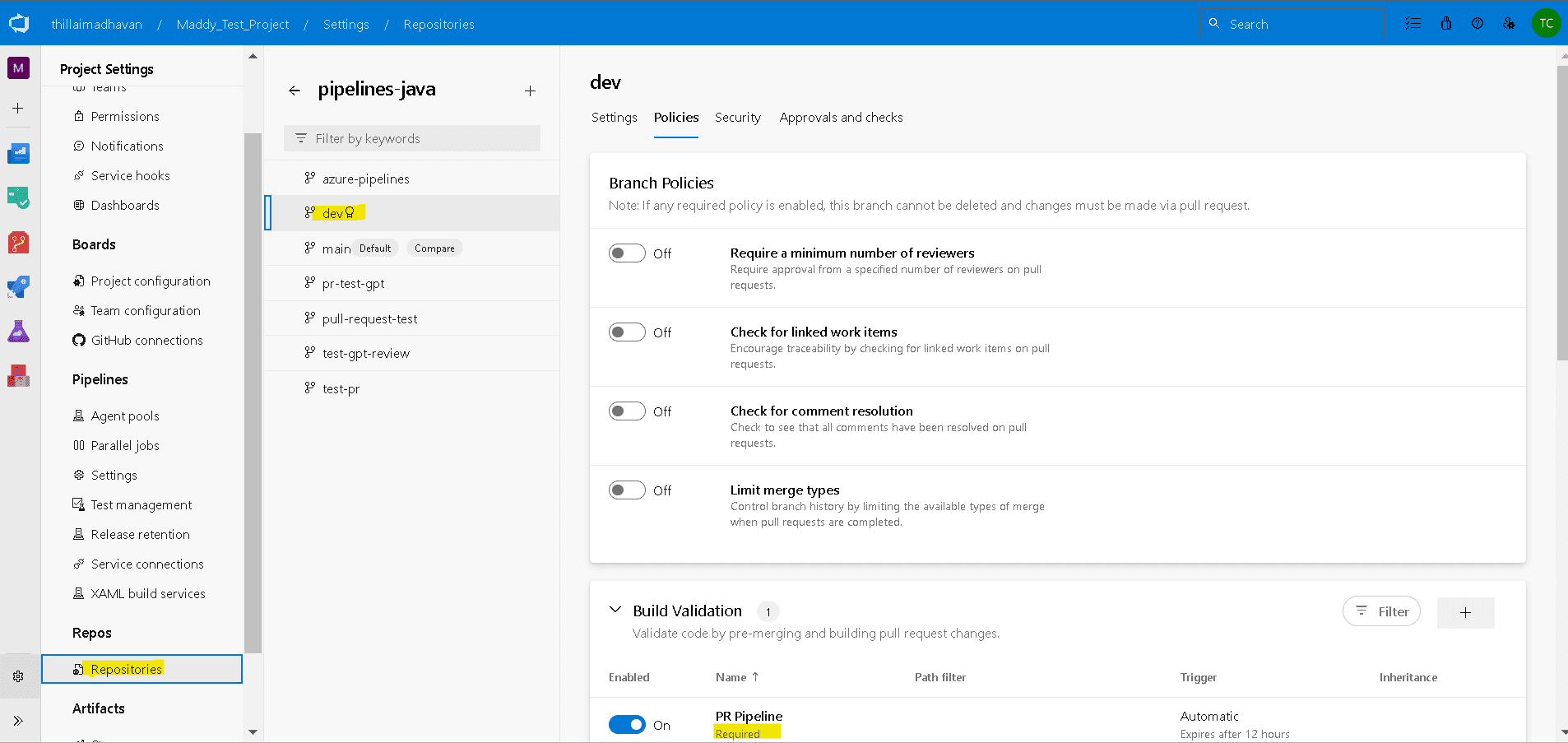Viewport: 1568px width, 743px height.
Task: Click the Repositories breadcrumb link
Action: pos(439,24)
